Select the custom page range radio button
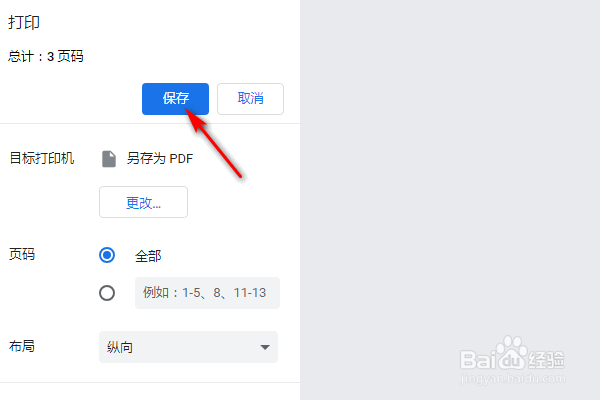 click(x=107, y=293)
